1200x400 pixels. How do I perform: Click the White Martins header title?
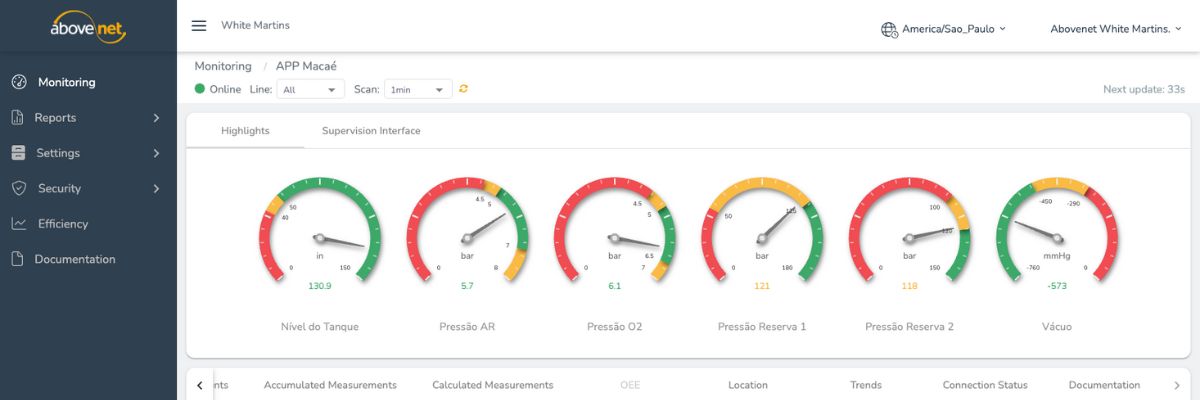[255, 25]
